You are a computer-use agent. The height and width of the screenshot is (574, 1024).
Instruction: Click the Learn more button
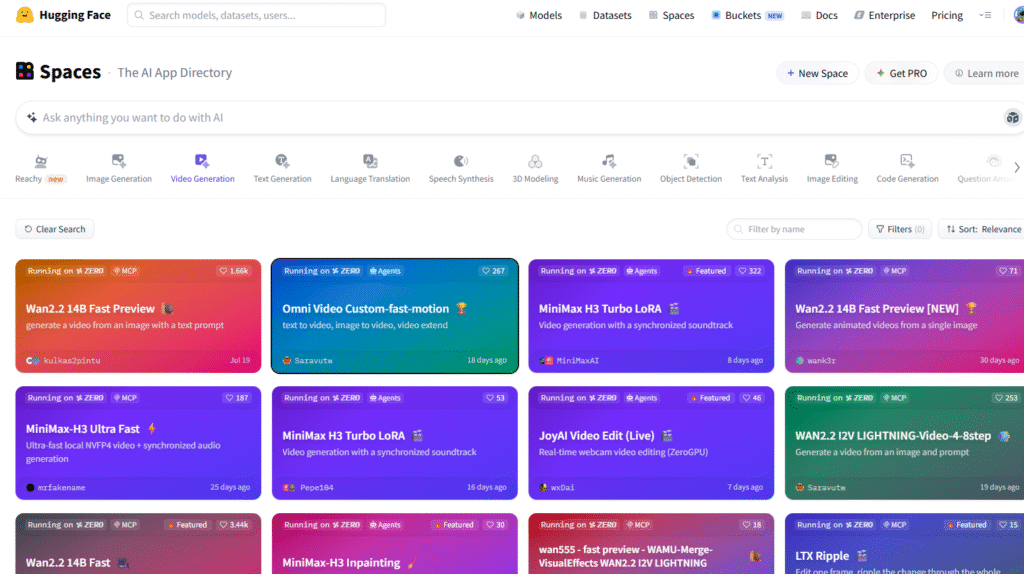985,73
